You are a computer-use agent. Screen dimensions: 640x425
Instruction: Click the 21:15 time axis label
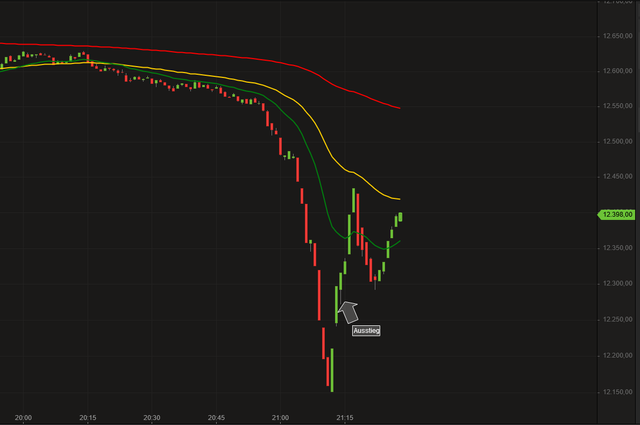click(x=345, y=418)
